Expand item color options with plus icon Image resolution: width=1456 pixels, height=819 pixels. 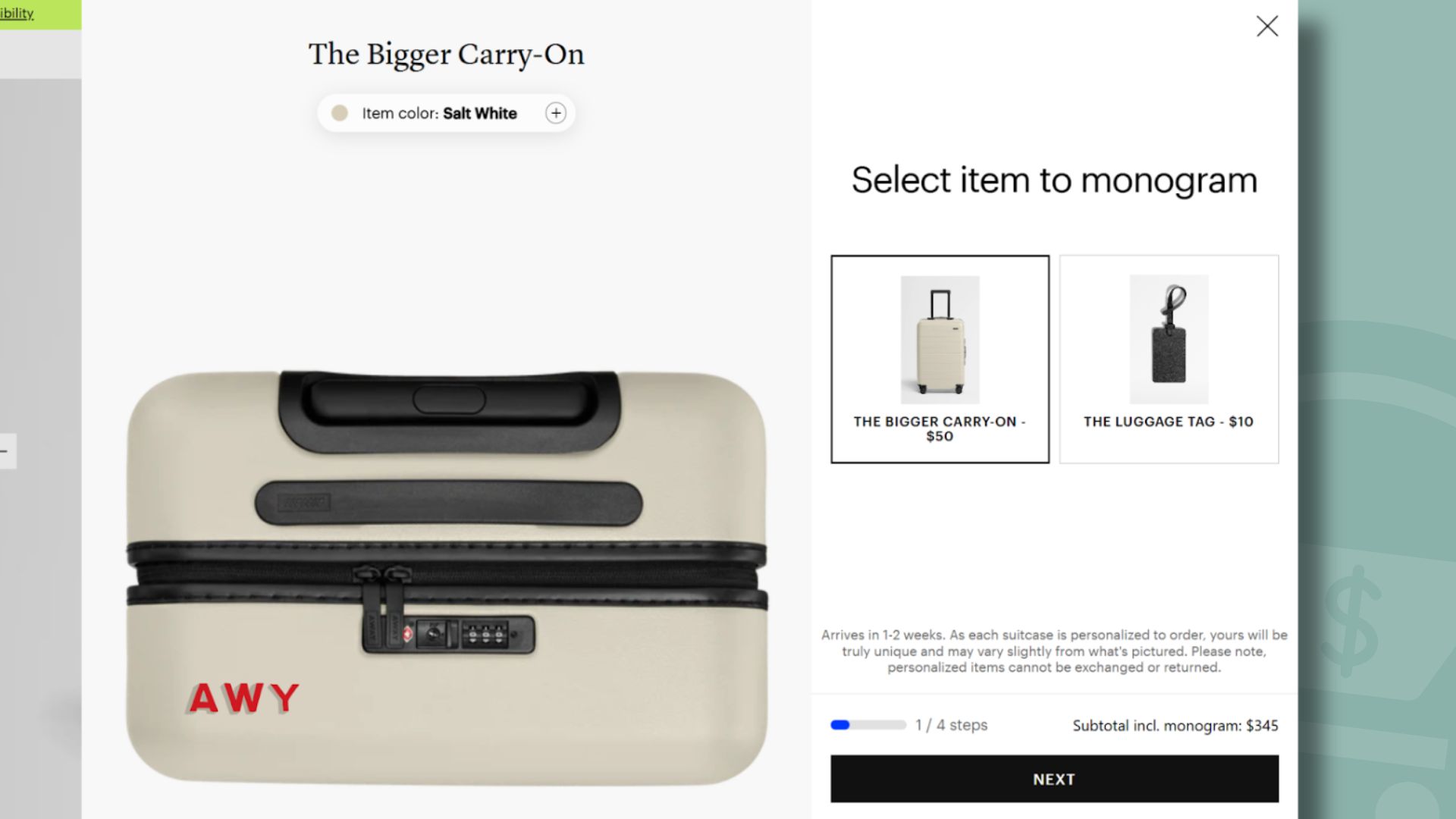556,113
